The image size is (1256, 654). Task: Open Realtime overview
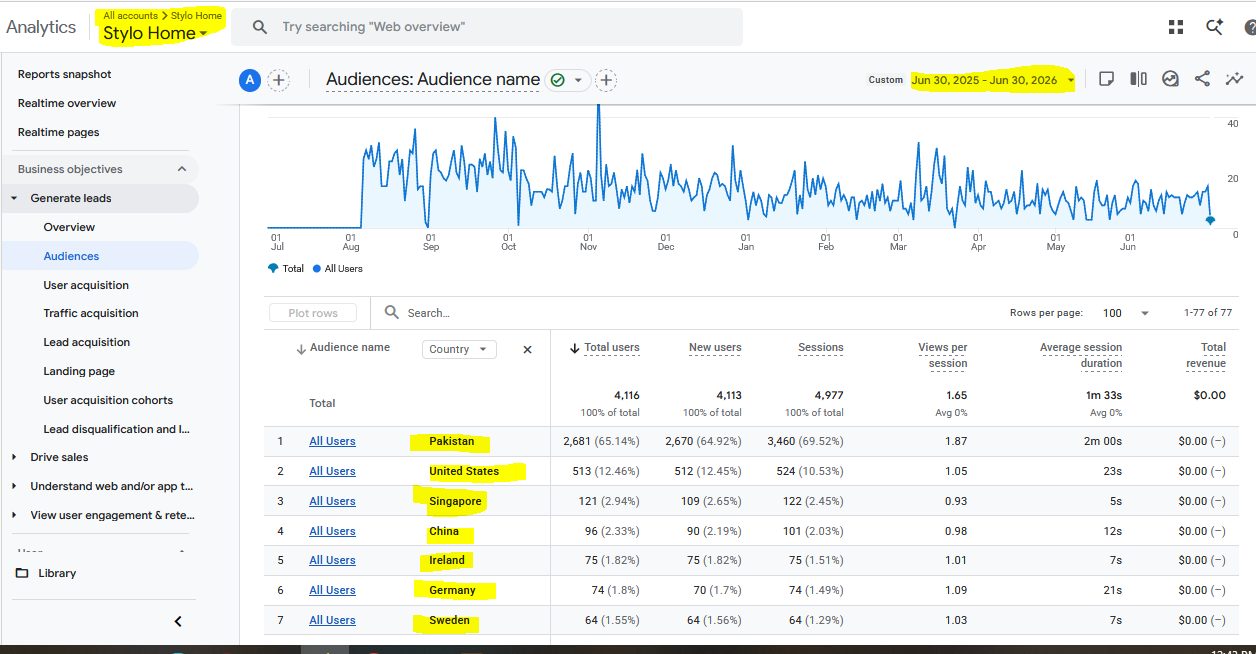tap(67, 103)
